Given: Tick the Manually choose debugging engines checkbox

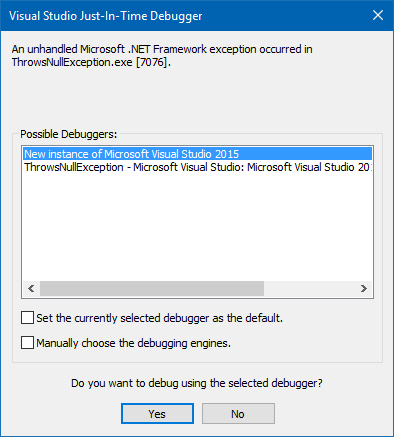Looking at the screenshot, I should click(27, 343).
